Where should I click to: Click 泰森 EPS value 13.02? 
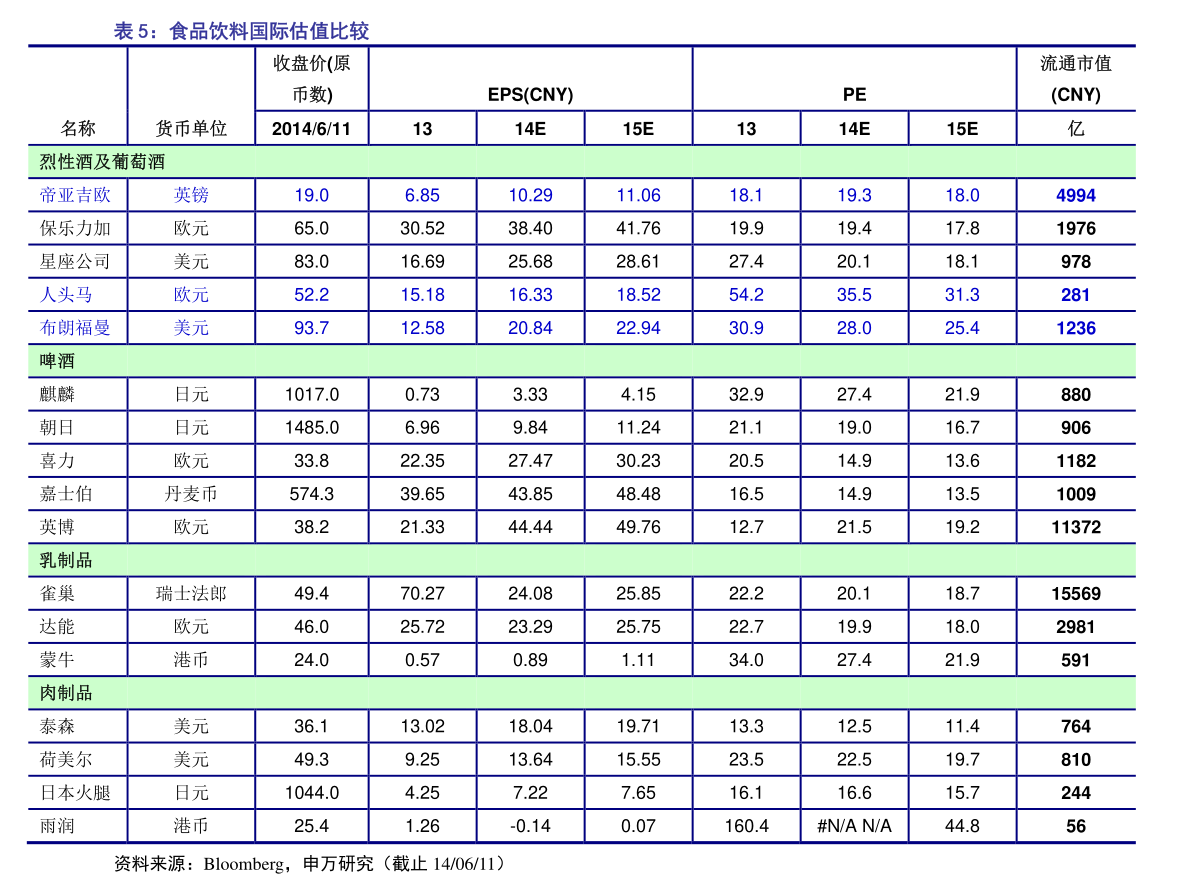pyautogui.click(x=422, y=726)
